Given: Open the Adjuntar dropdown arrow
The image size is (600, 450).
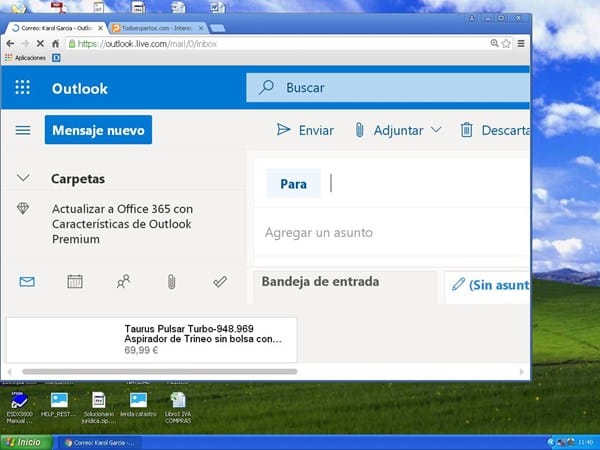Looking at the screenshot, I should [x=436, y=130].
